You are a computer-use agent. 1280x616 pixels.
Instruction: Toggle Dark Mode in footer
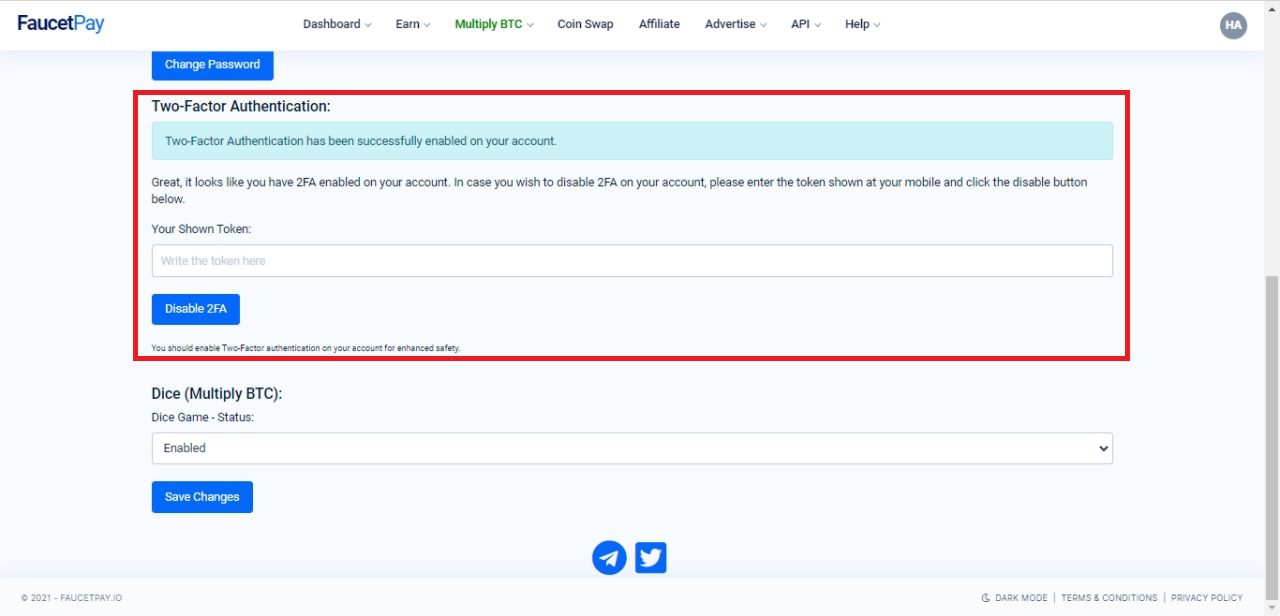click(1015, 598)
